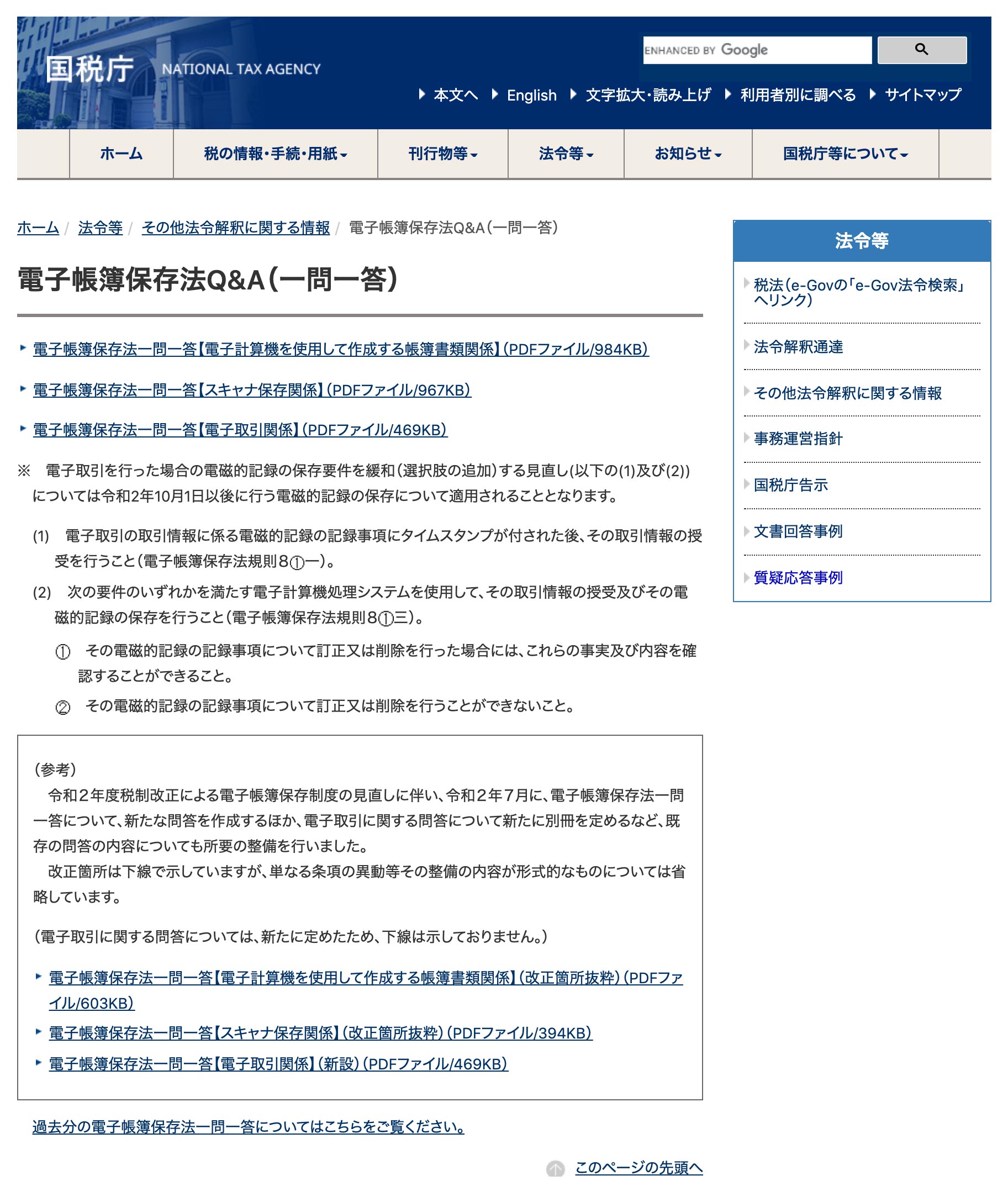Expand the 法令等 navigation dropdown
The image size is (1008, 1202).
point(566,154)
